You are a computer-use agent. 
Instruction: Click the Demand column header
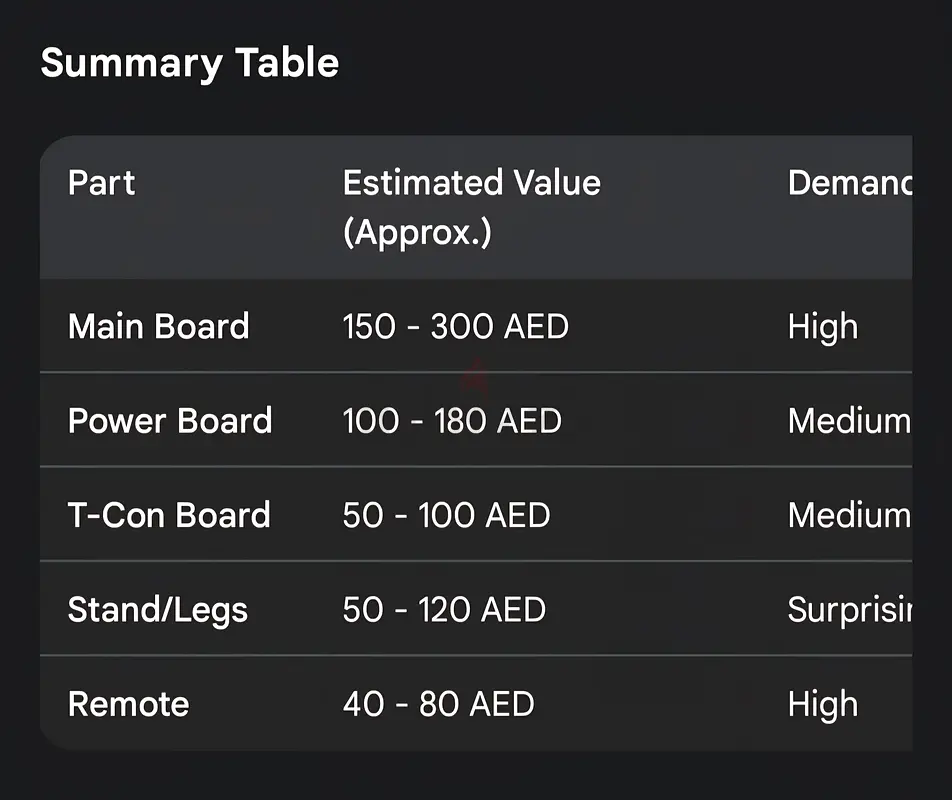coord(849,183)
